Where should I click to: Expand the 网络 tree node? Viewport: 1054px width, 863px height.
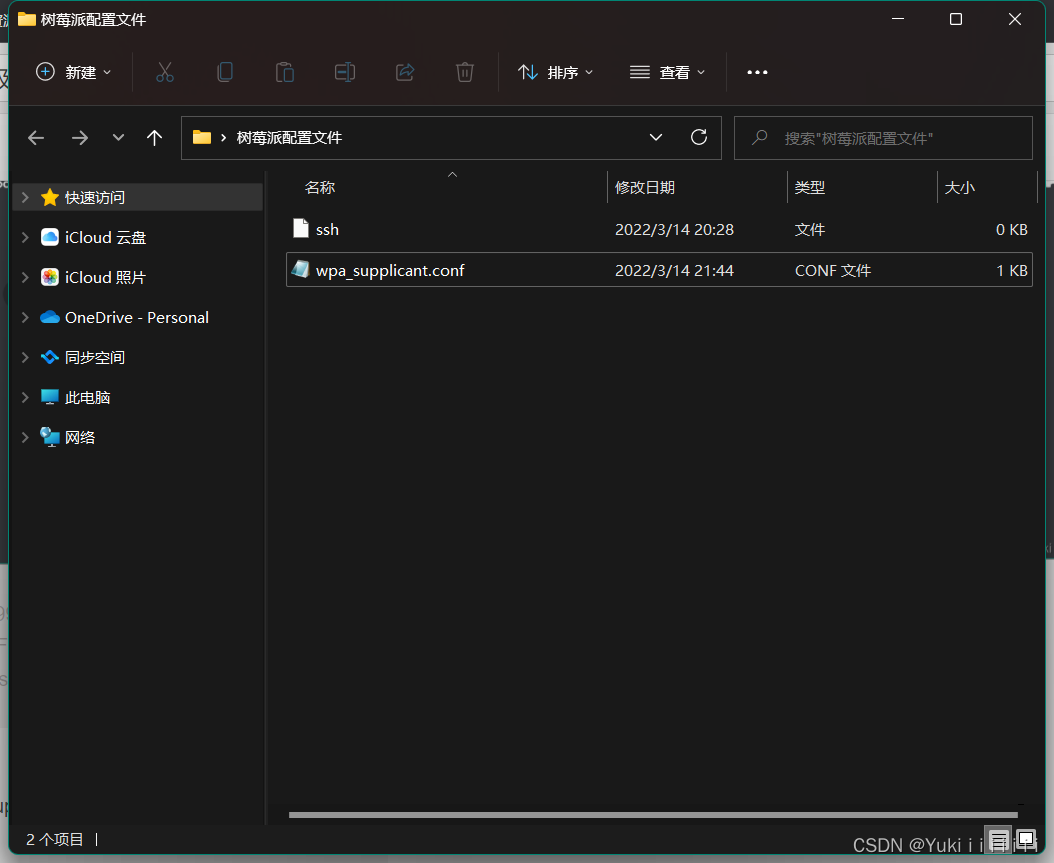pyautogui.click(x=25, y=438)
